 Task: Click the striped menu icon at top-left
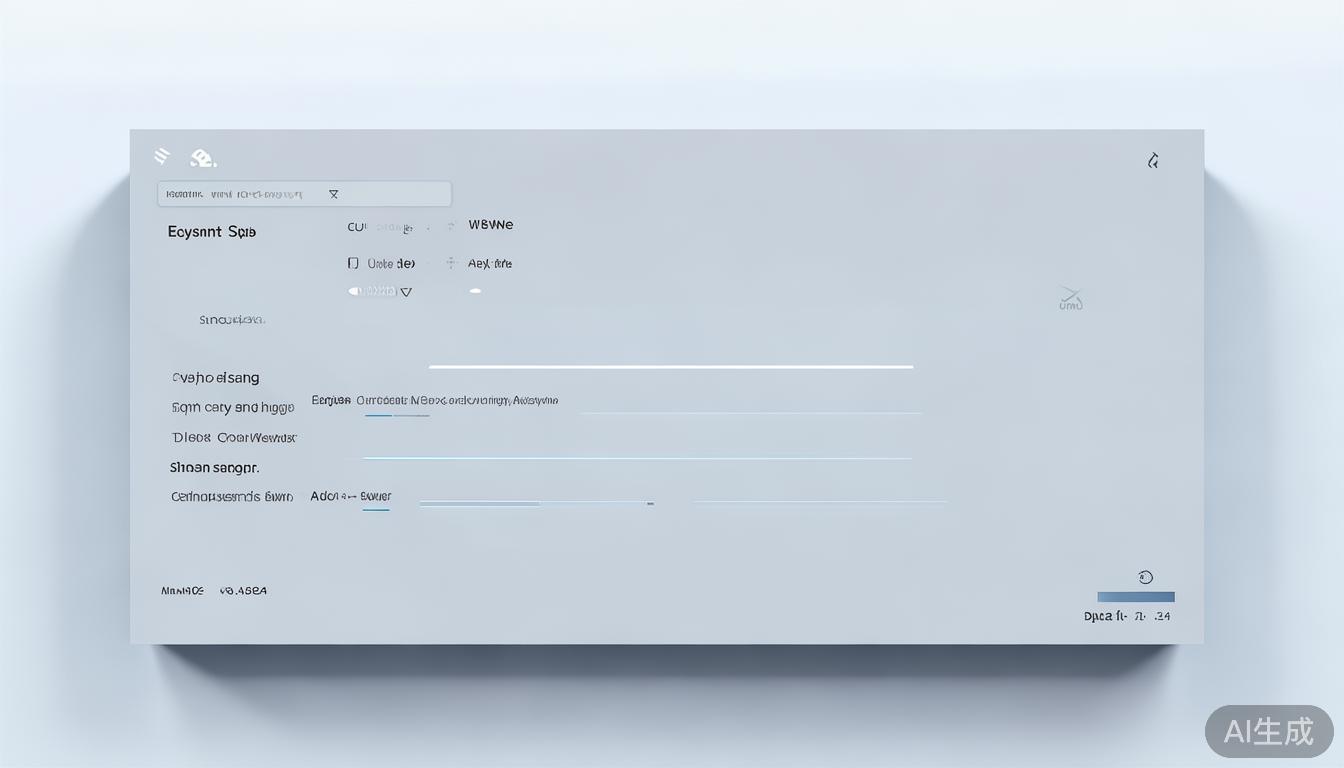pos(162,156)
